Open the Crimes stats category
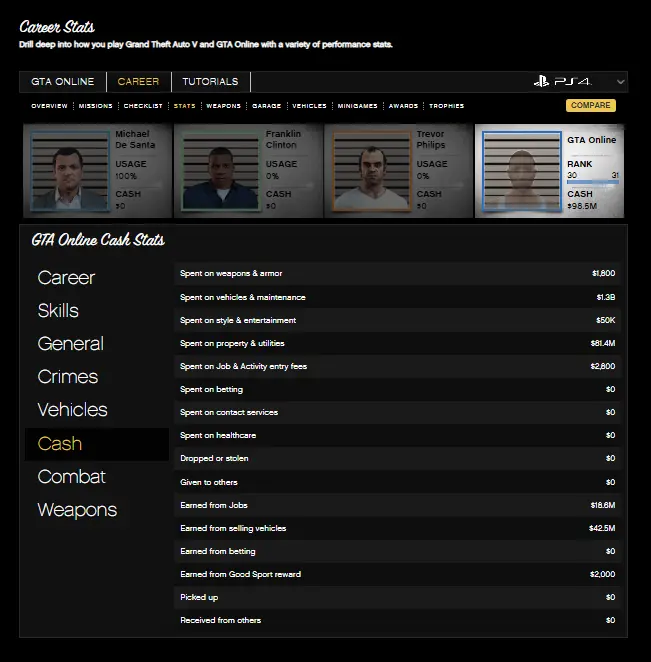Image resolution: width=651 pixels, height=662 pixels. (x=67, y=377)
